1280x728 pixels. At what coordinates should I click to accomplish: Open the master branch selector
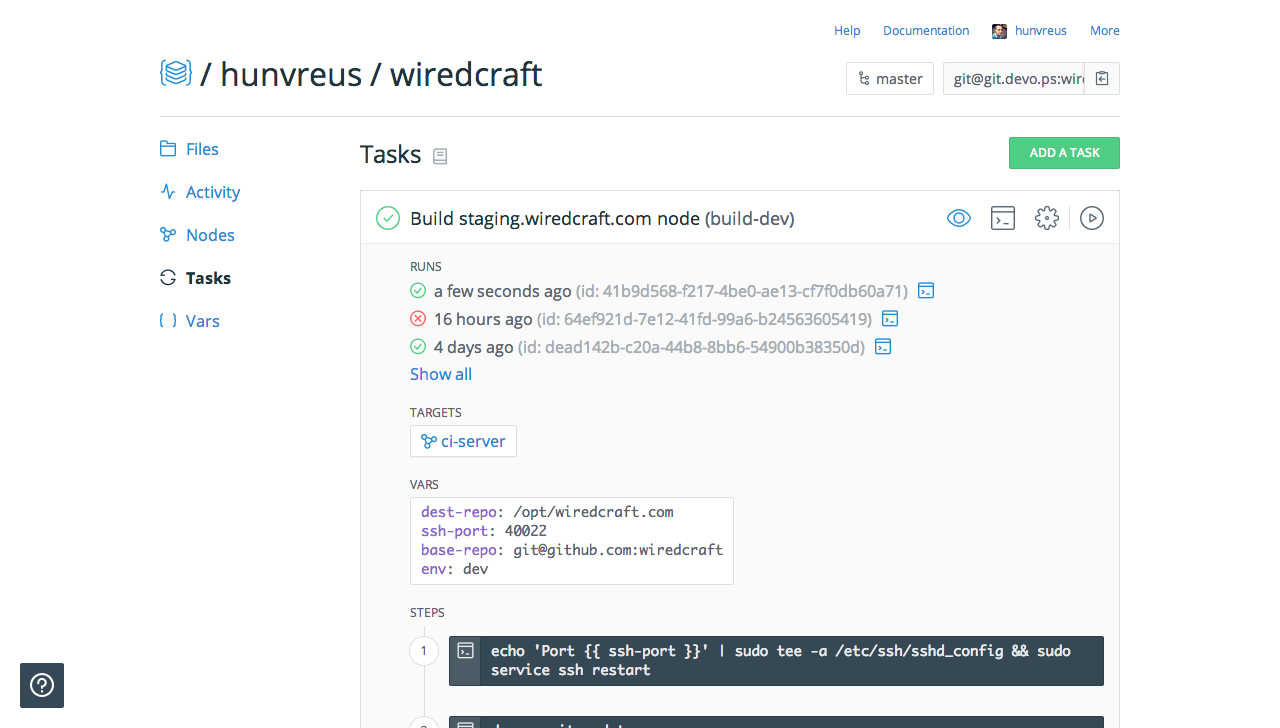coord(890,79)
